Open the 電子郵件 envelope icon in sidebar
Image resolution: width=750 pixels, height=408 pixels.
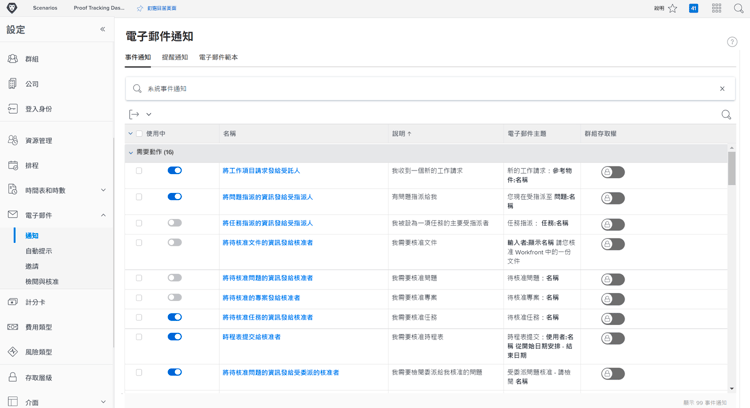[x=13, y=215]
